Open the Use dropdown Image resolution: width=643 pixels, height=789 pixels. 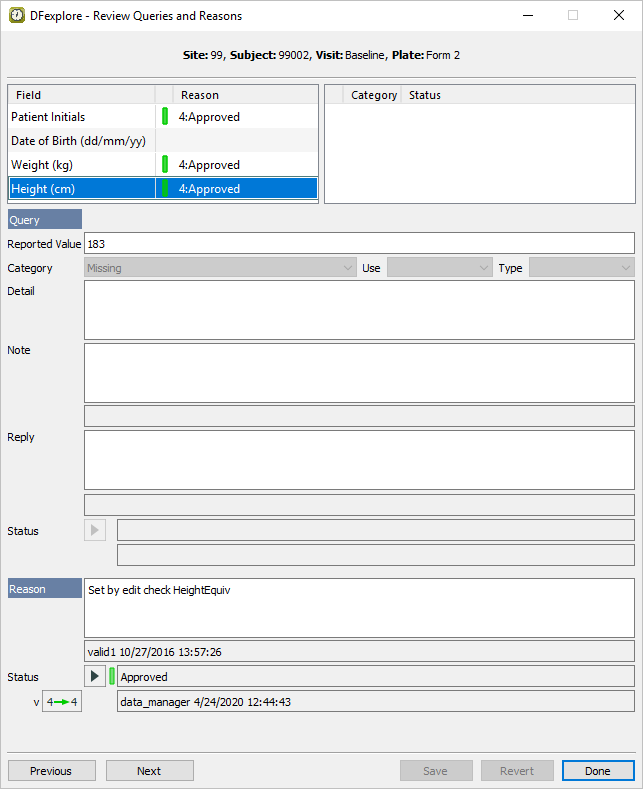coord(440,268)
